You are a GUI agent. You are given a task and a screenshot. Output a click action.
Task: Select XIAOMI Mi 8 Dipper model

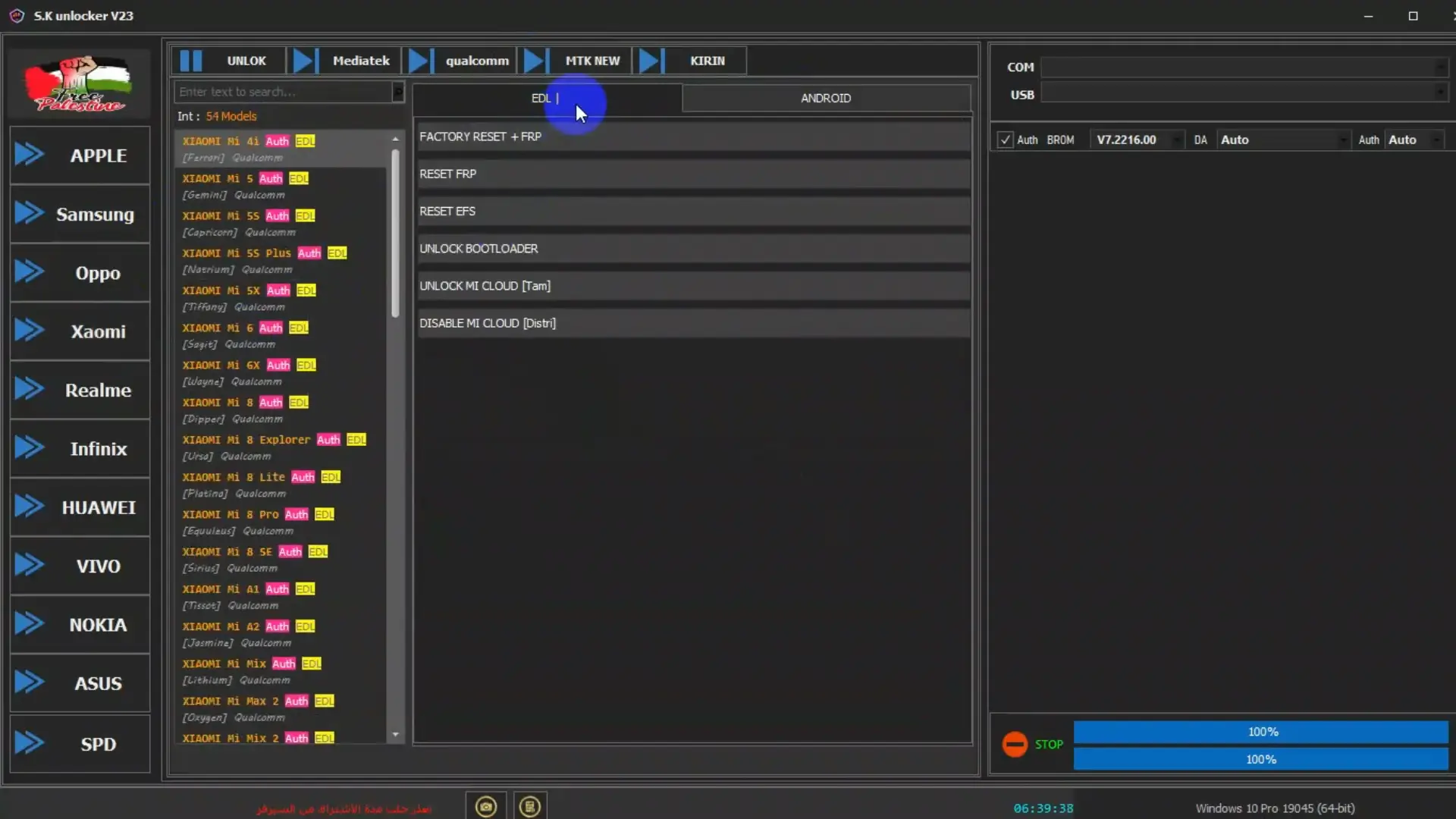click(281, 410)
